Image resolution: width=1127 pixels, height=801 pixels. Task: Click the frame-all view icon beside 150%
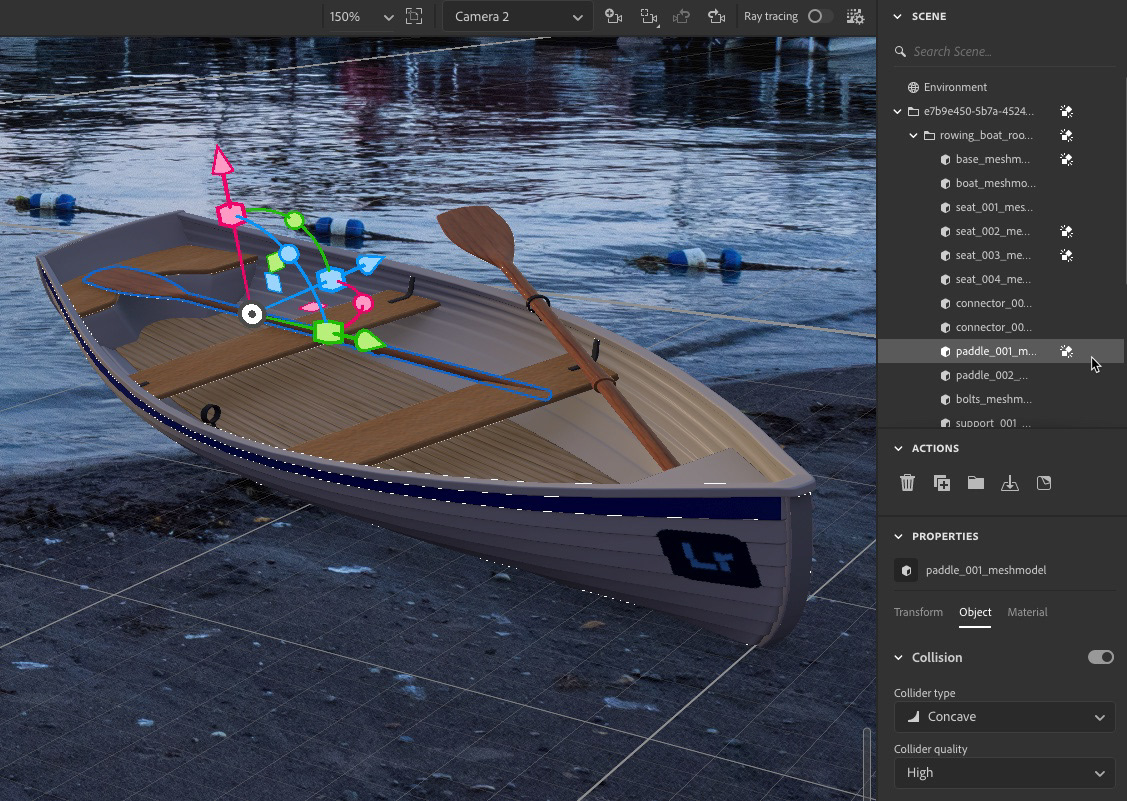(414, 17)
